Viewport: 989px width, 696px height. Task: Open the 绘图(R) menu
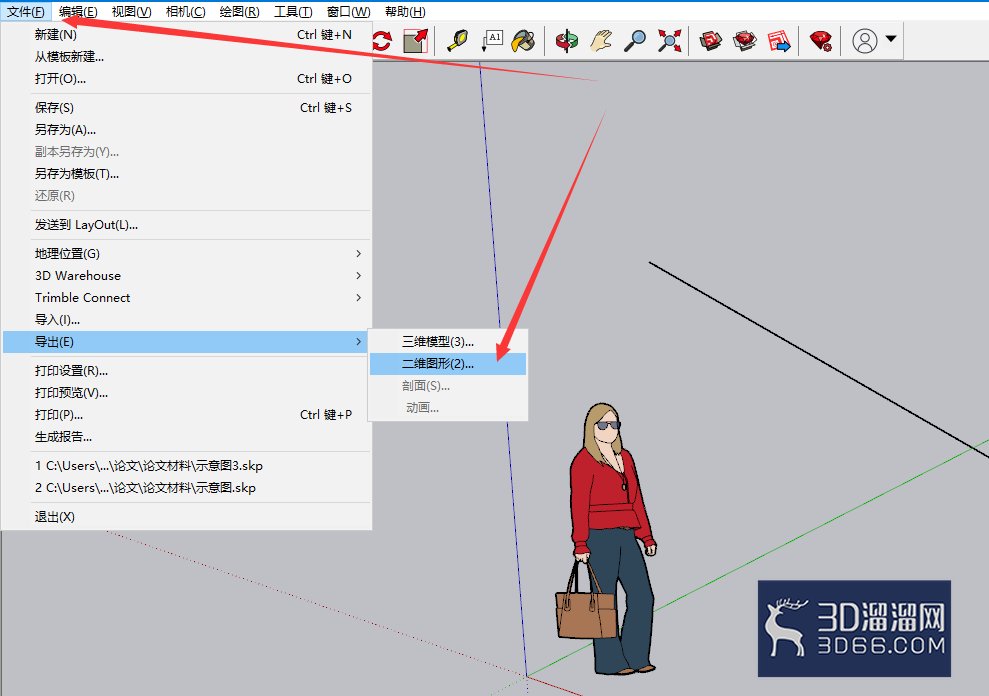coord(240,12)
